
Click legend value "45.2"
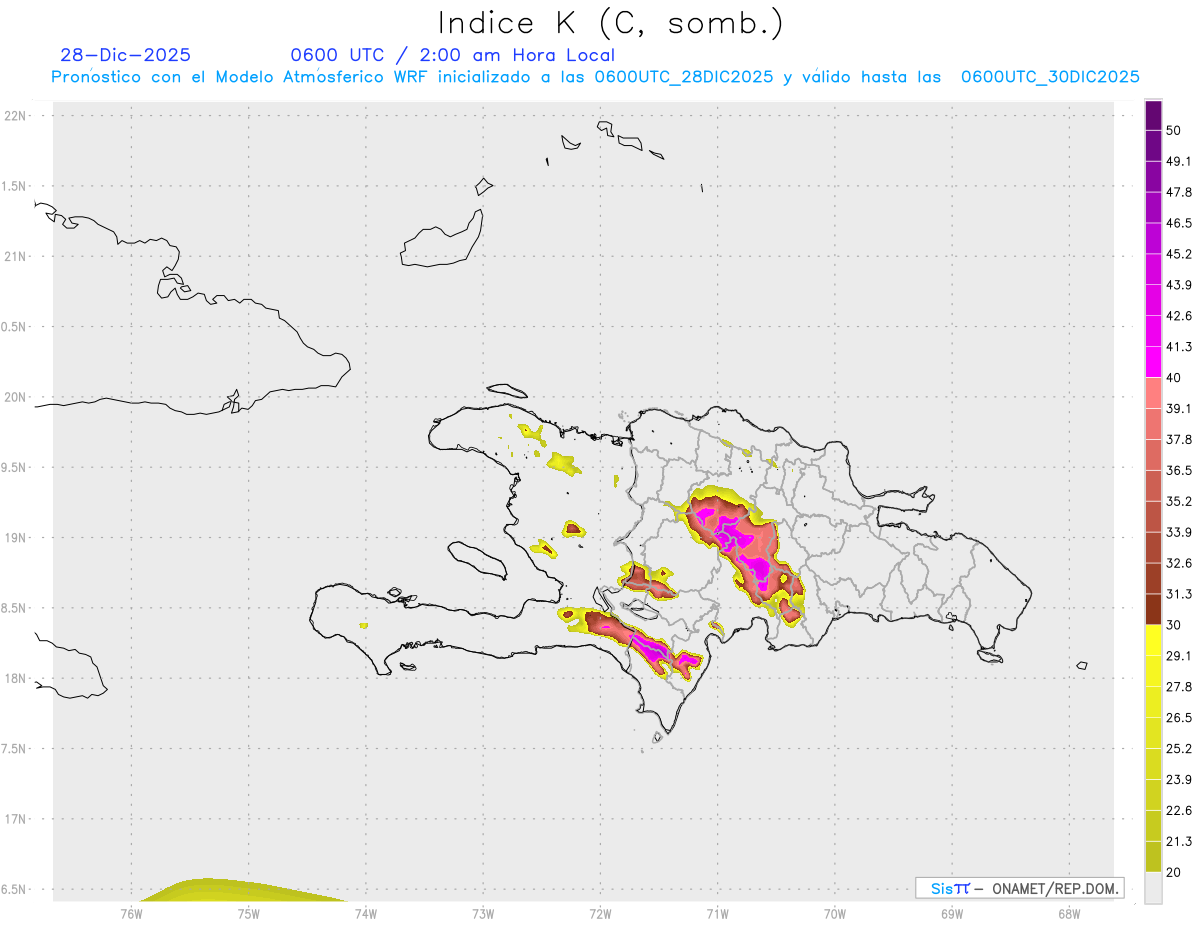(x=1179, y=254)
